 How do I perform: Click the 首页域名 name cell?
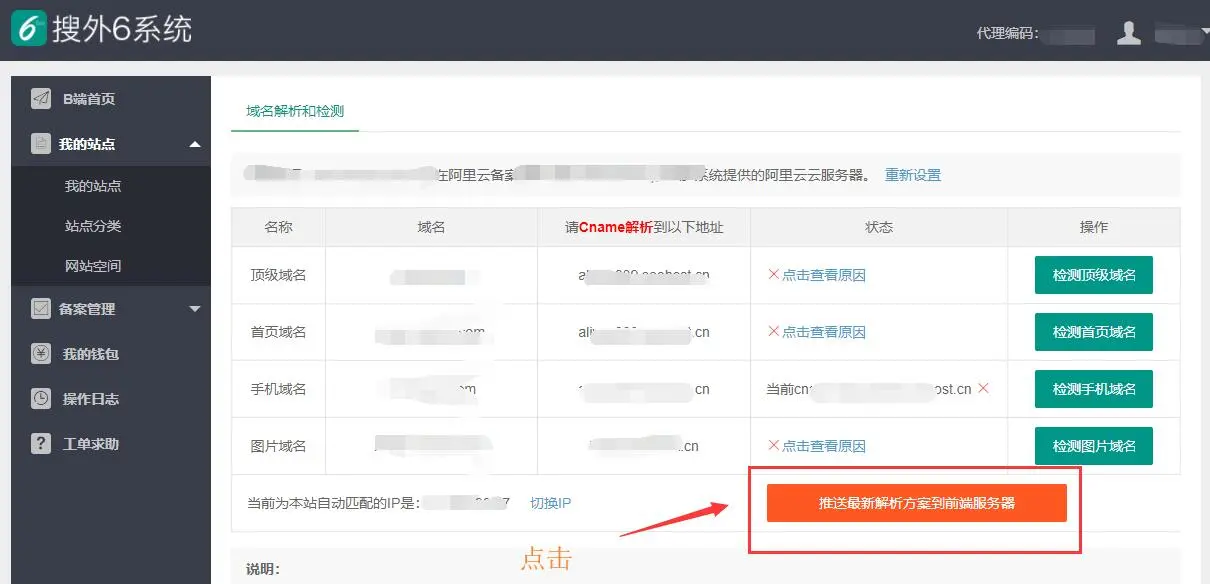pos(278,332)
